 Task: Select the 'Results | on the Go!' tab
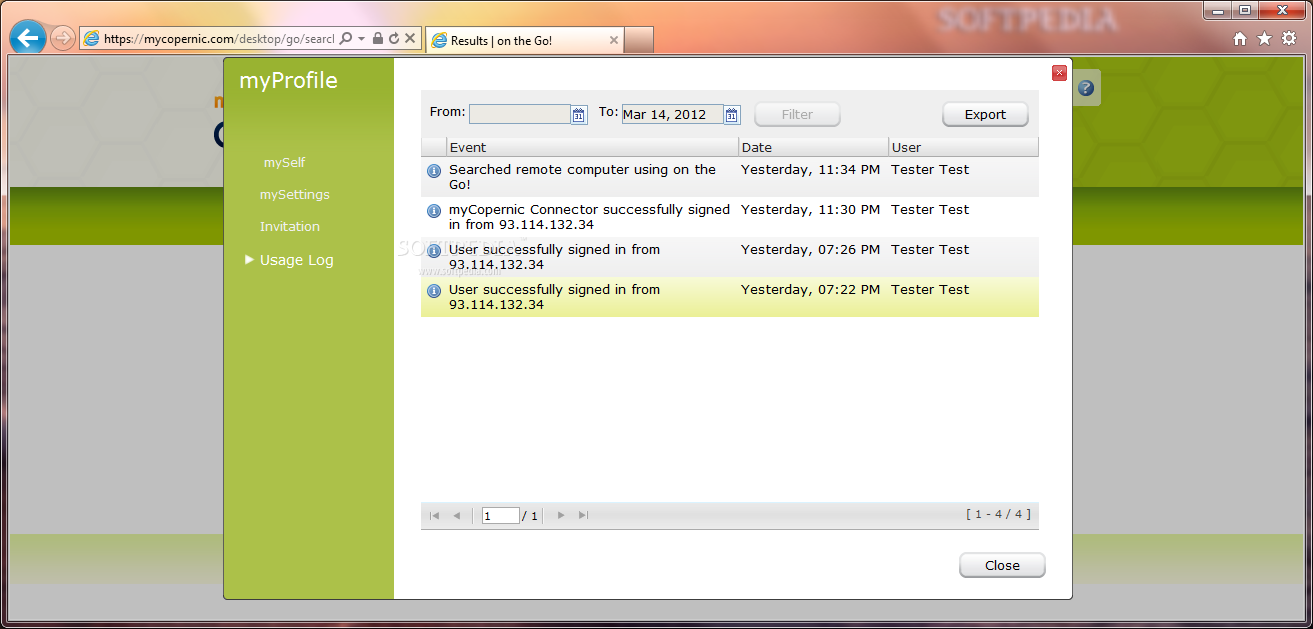525,41
